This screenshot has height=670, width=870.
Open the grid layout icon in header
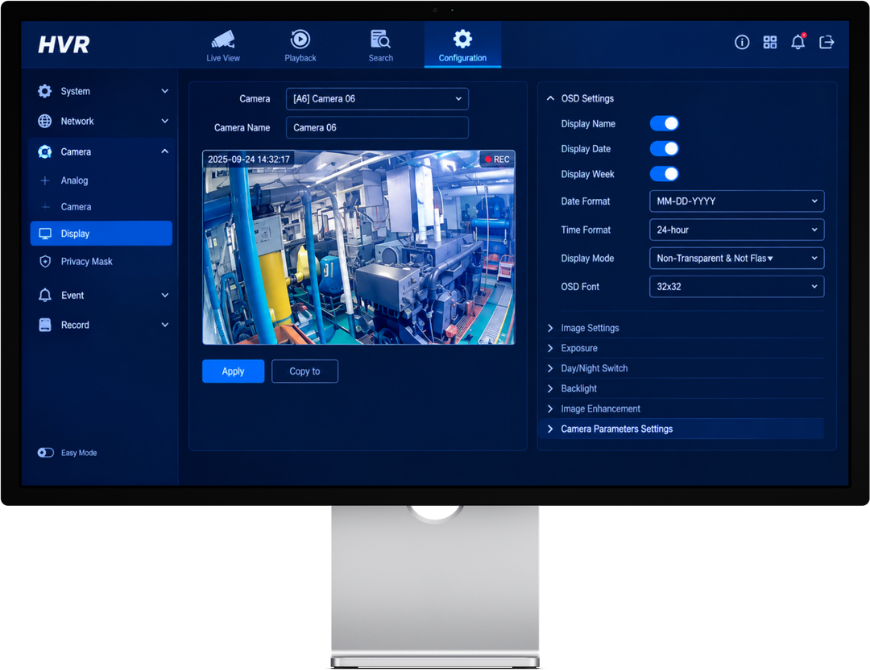pyautogui.click(x=770, y=42)
